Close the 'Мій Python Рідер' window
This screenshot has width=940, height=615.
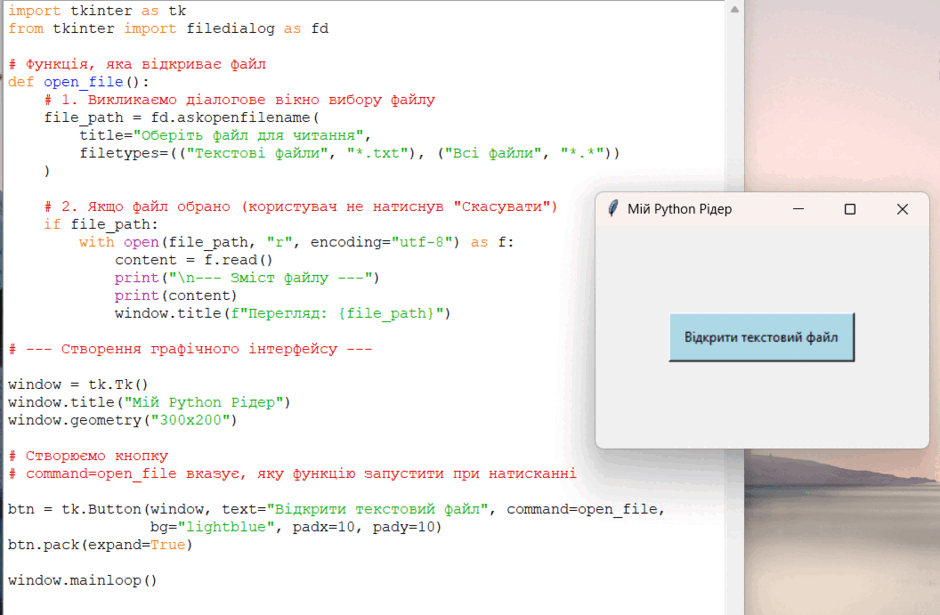click(902, 209)
